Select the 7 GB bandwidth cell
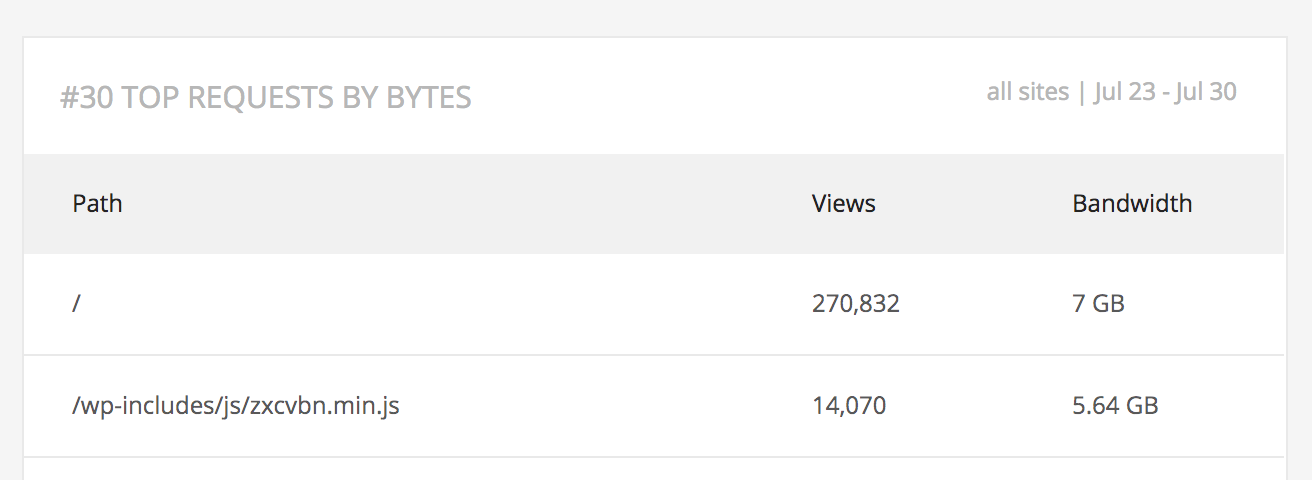1312x480 pixels. point(1098,303)
